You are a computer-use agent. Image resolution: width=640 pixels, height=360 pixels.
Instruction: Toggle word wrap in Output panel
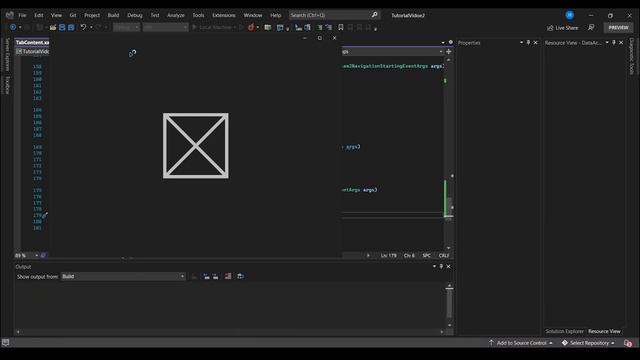[x=240, y=276]
